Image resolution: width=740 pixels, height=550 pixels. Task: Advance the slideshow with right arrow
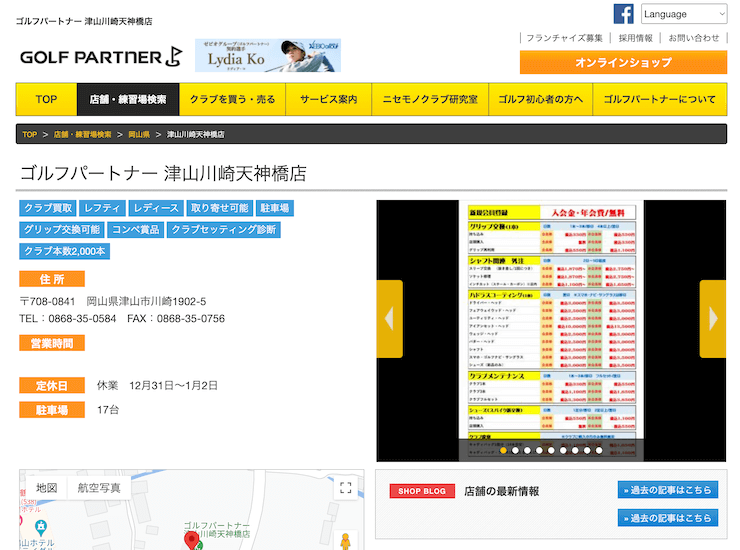point(712,319)
